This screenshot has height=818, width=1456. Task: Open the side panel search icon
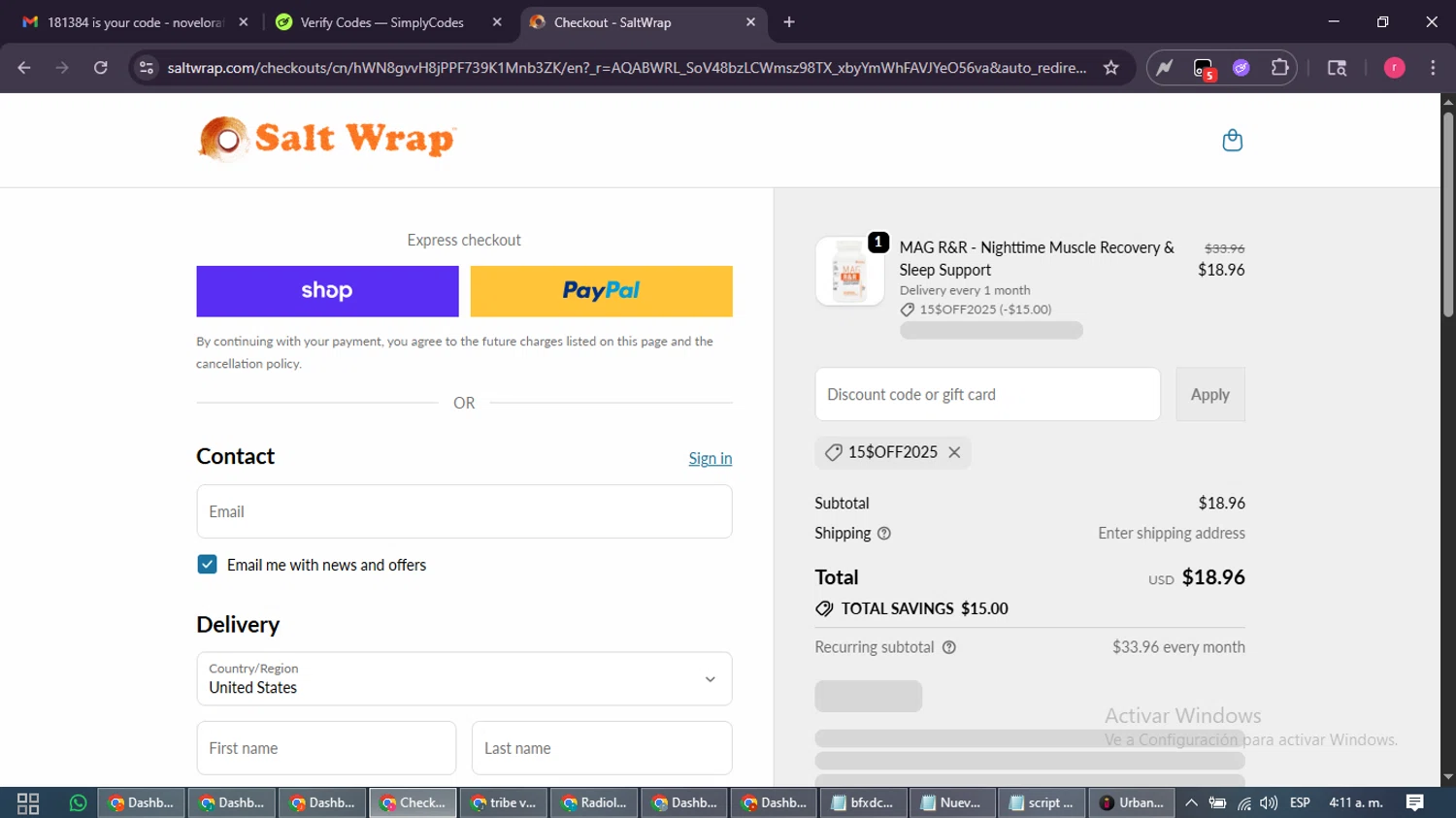pyautogui.click(x=1337, y=68)
